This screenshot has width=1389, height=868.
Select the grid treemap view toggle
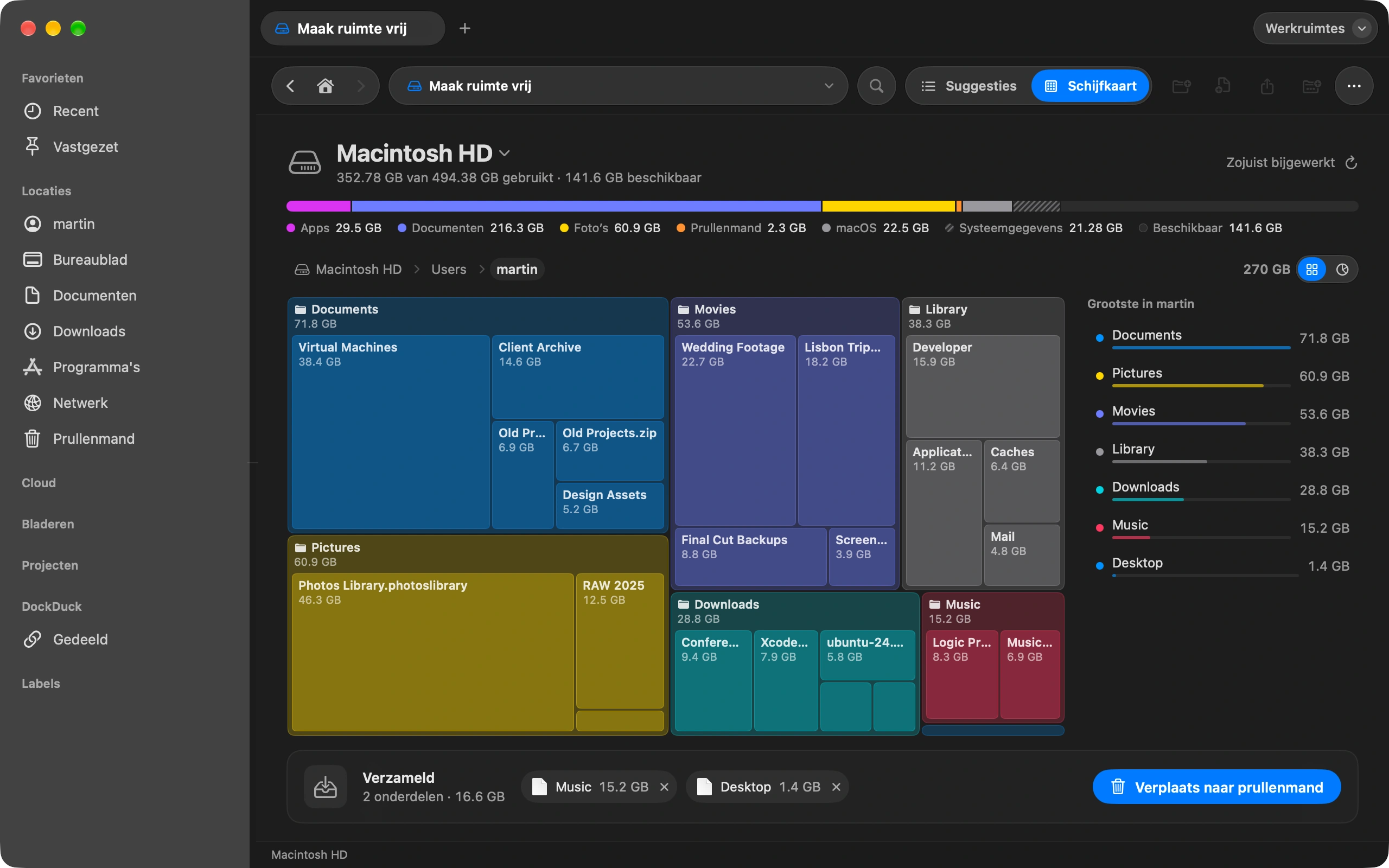[x=1312, y=269]
